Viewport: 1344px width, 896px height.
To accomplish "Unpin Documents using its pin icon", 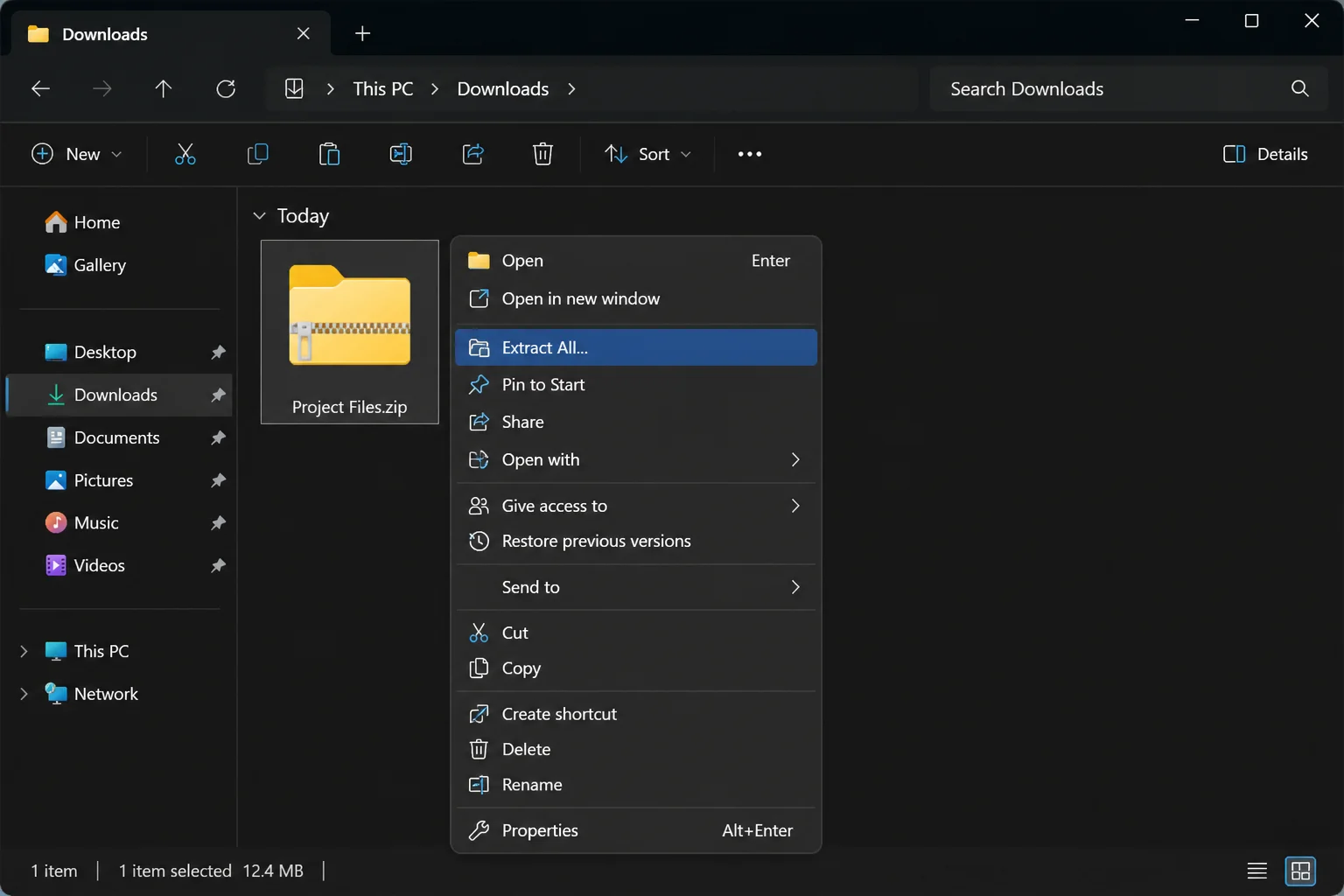I will pos(218,437).
